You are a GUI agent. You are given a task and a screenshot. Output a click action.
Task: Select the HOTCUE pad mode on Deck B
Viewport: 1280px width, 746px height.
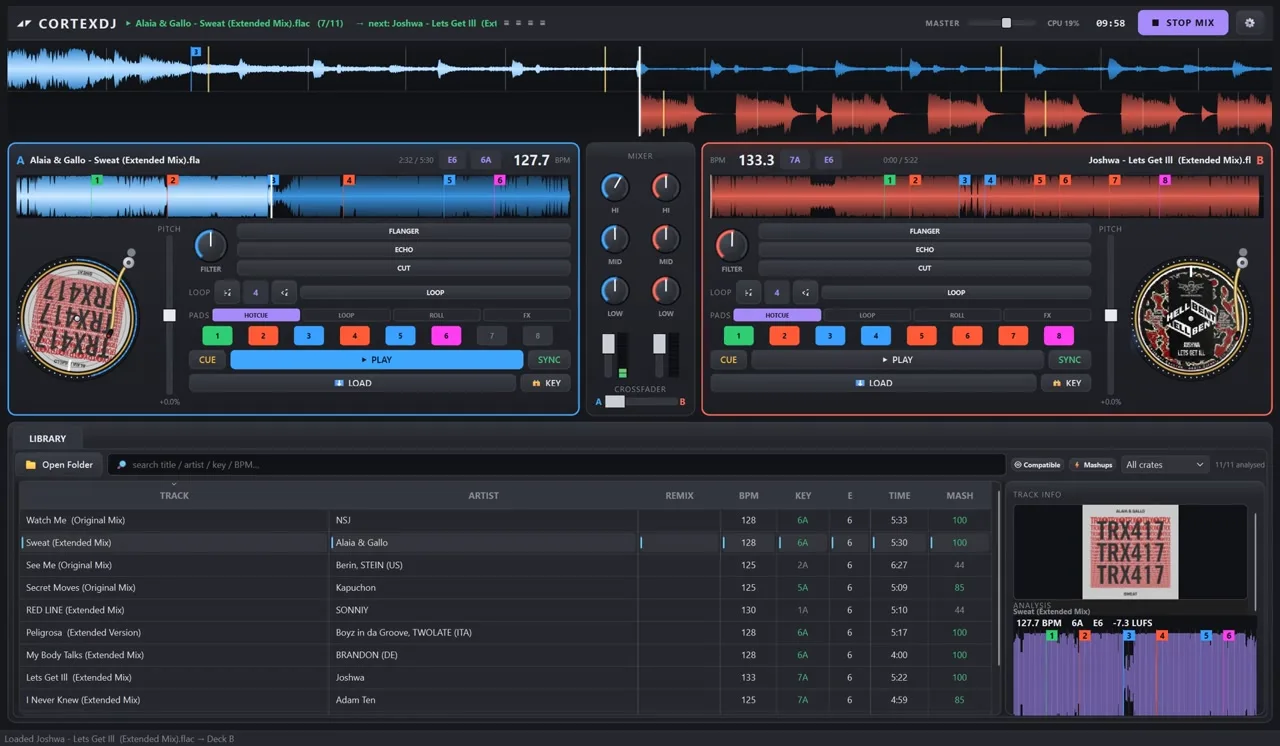(x=777, y=315)
